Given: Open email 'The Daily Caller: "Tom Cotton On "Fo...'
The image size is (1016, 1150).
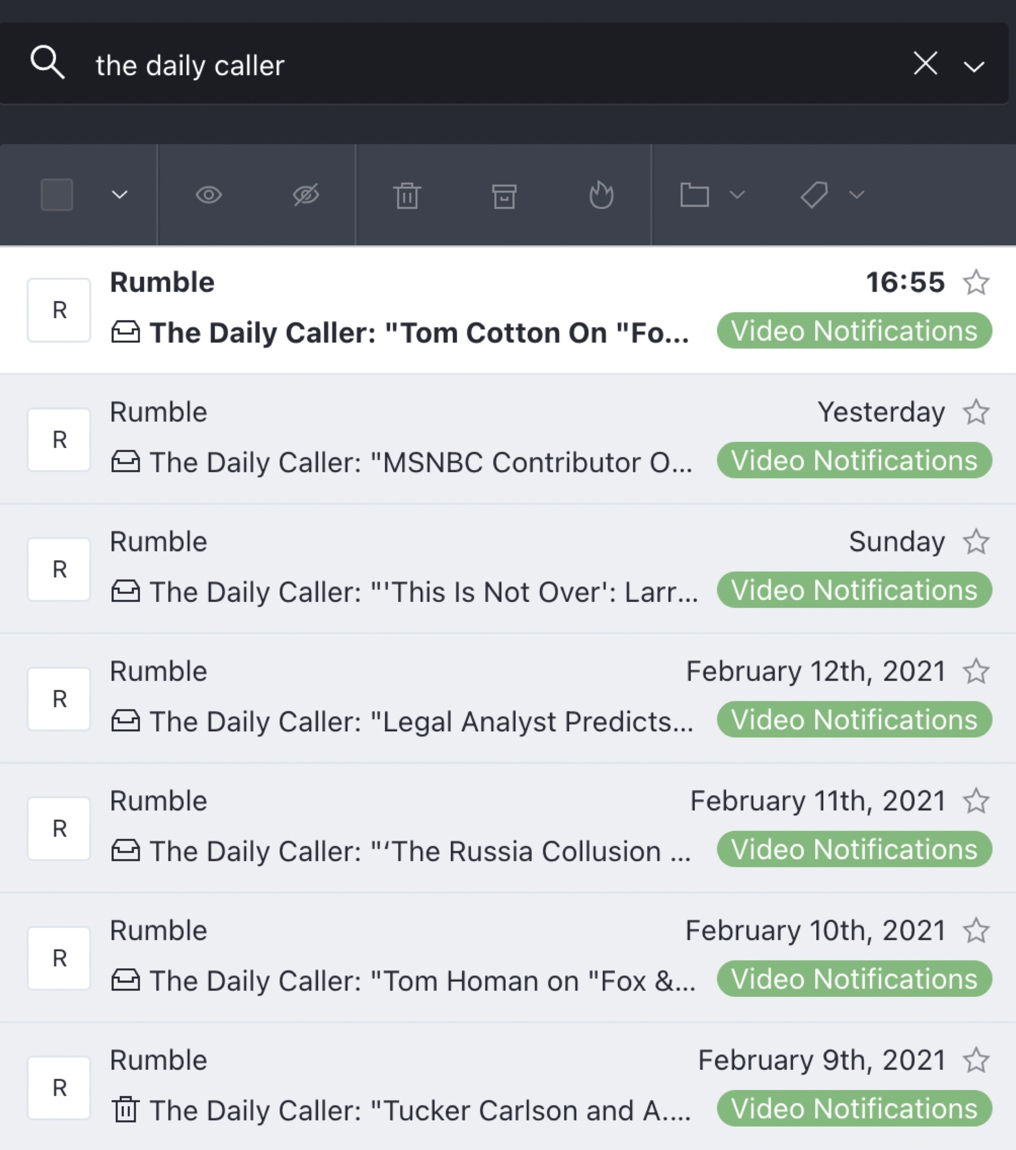Looking at the screenshot, I should click(x=420, y=333).
